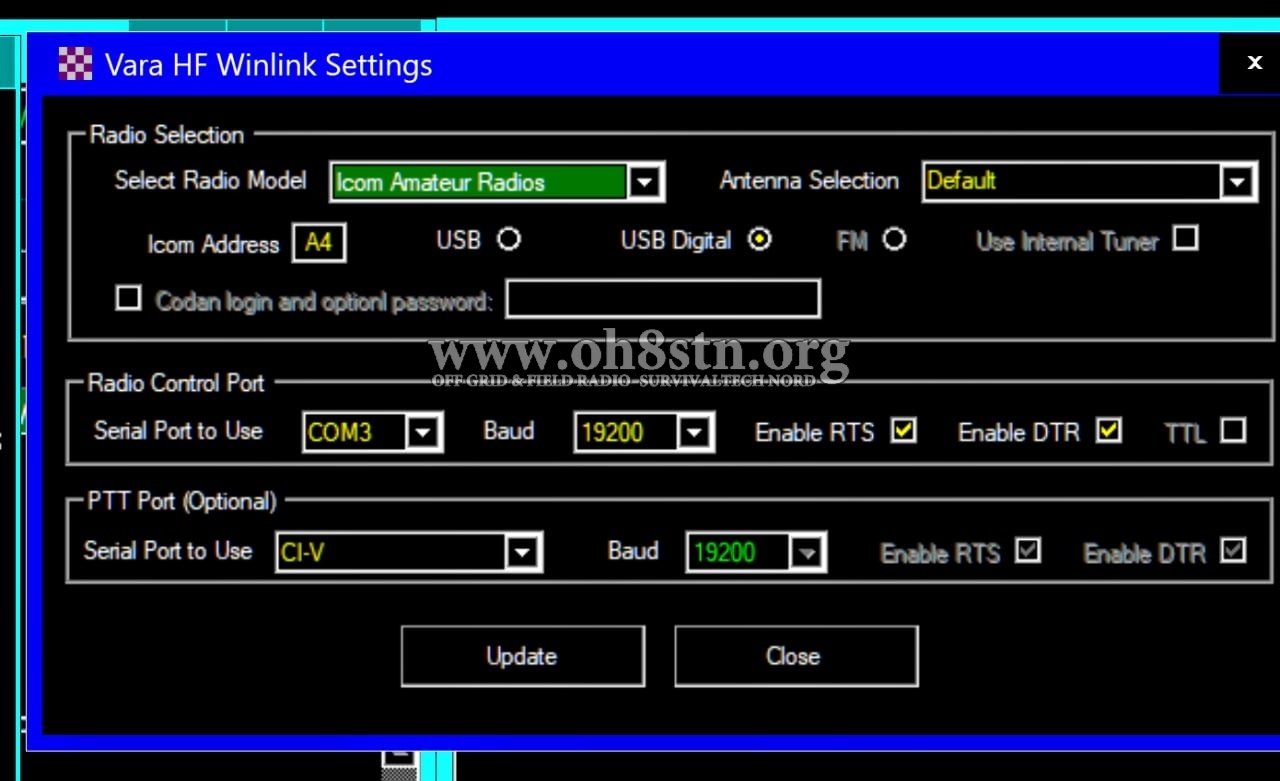Viewport: 1280px width, 781px height.
Task: Select the USB radio button
Action: pos(509,240)
